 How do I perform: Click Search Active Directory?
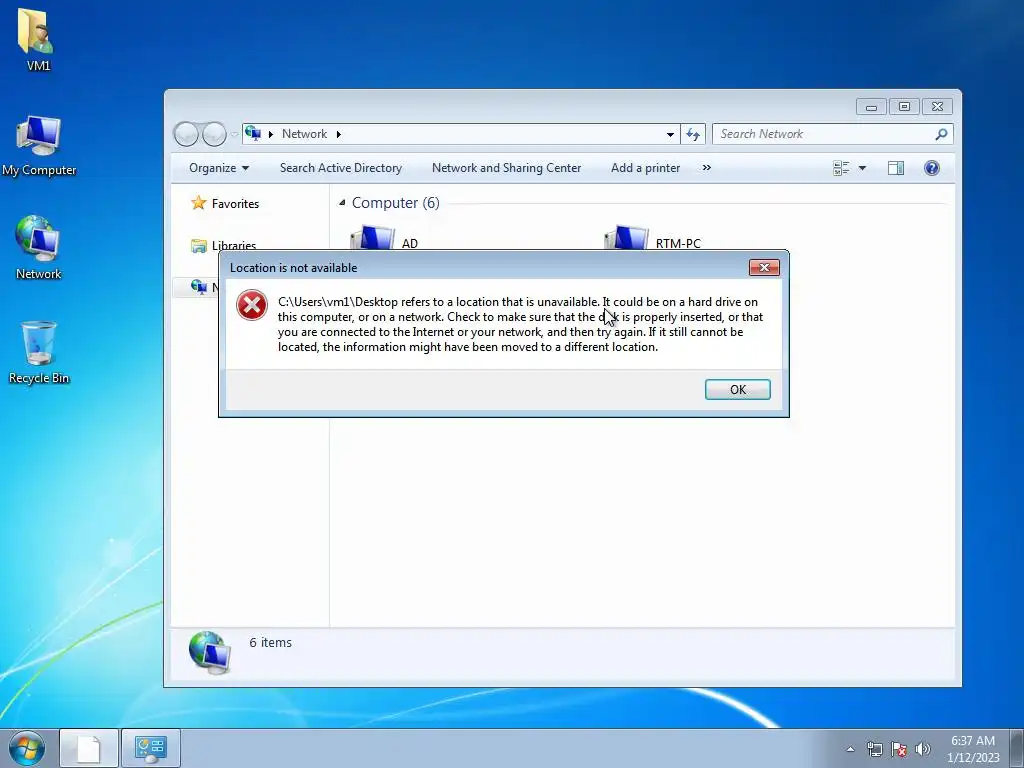341,168
